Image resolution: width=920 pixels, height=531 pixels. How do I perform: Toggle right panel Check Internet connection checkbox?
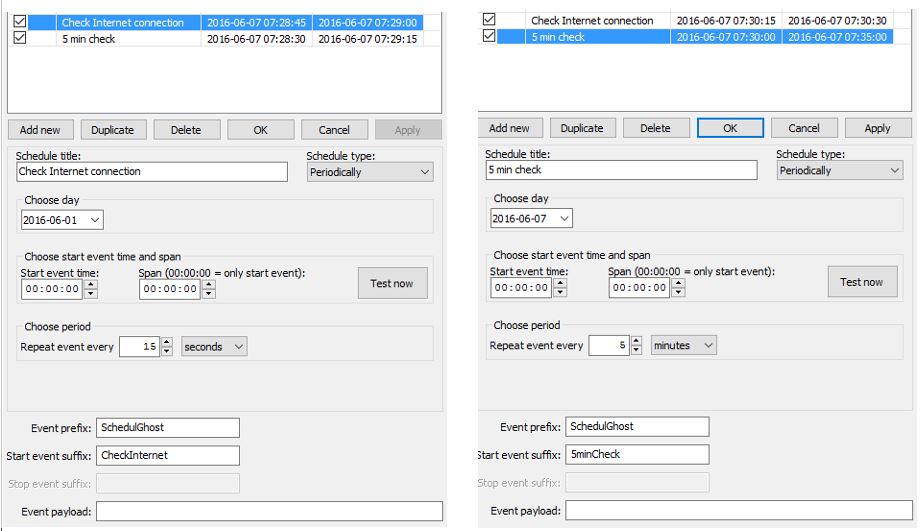[x=489, y=19]
